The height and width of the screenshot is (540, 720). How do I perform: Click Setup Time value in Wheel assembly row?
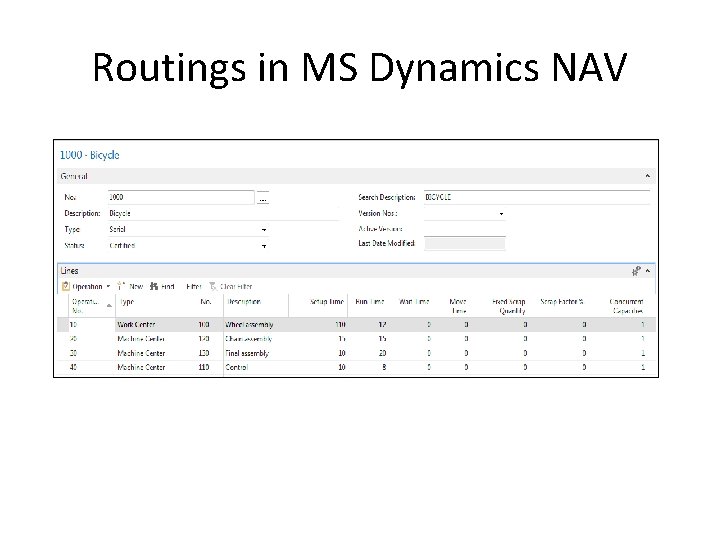(x=340, y=325)
